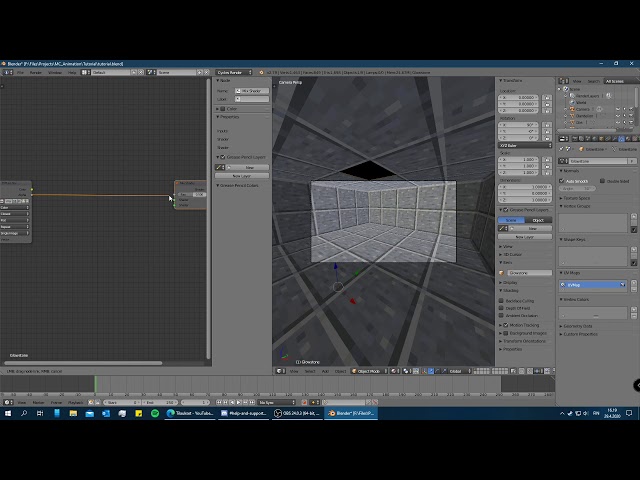Click the End frame field in timeline
This screenshot has width=640, height=480.
(x=160, y=402)
